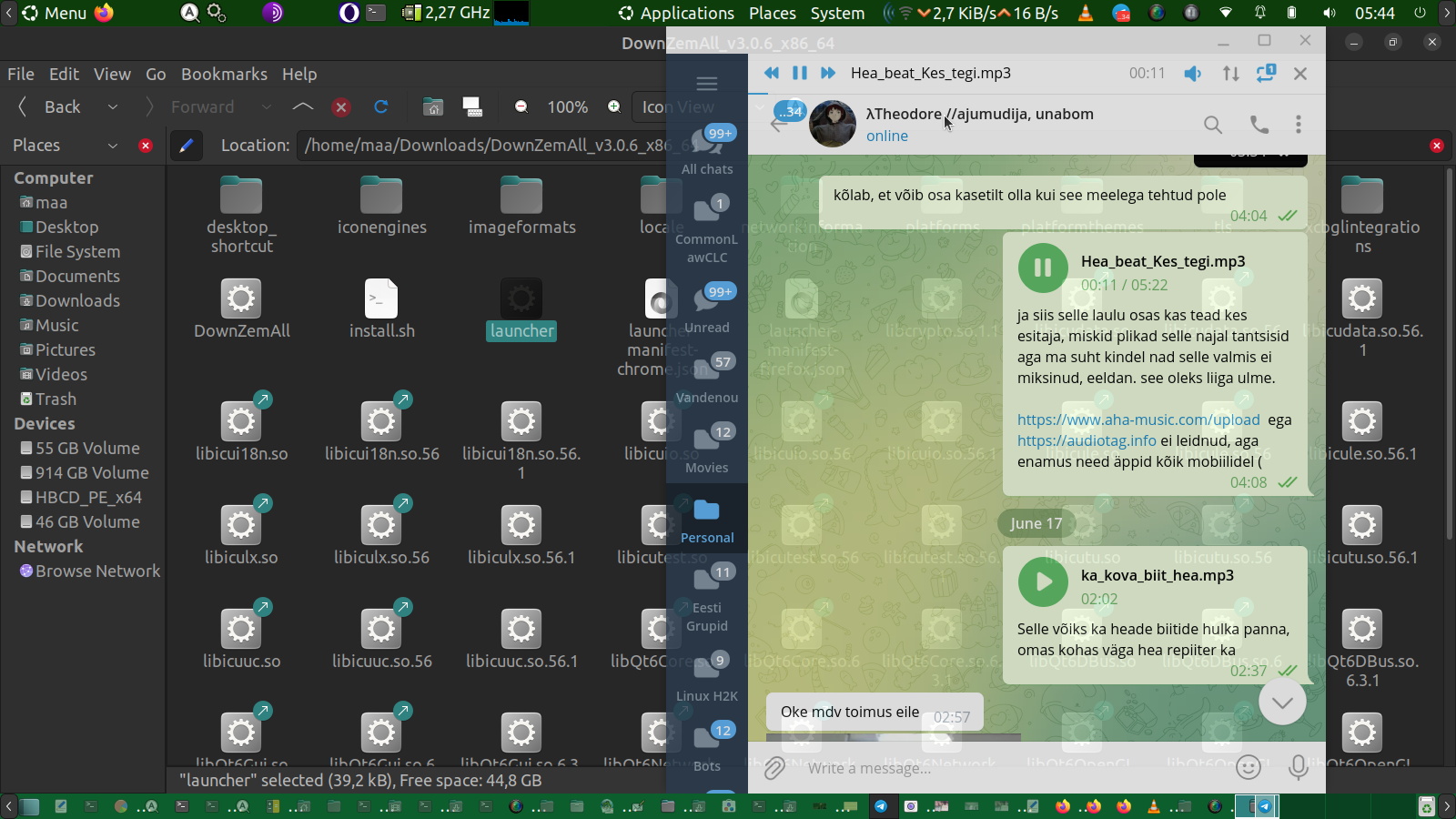Open the emoji picker
1456x819 pixels.
[1249, 768]
